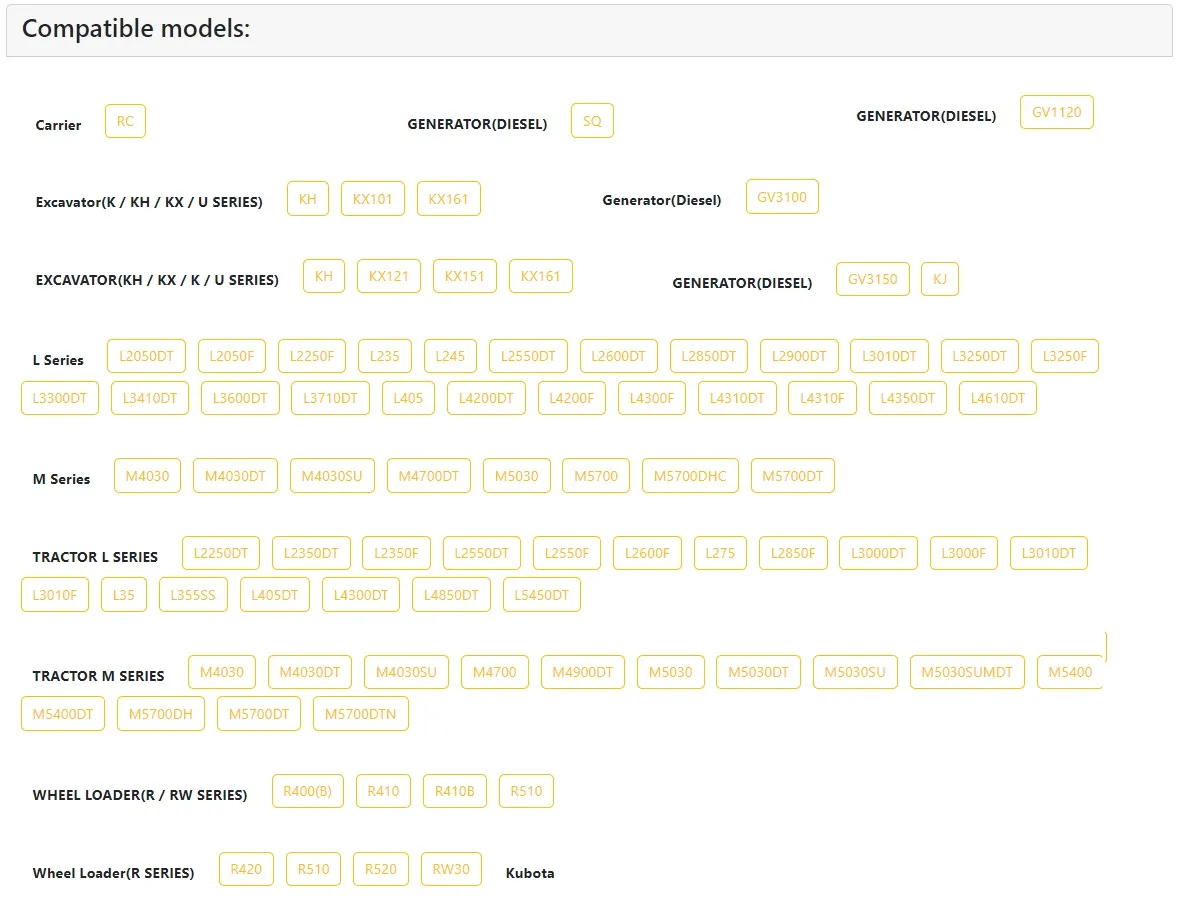Open the L2900DT model tag
The image size is (1182, 897).
[x=799, y=357]
